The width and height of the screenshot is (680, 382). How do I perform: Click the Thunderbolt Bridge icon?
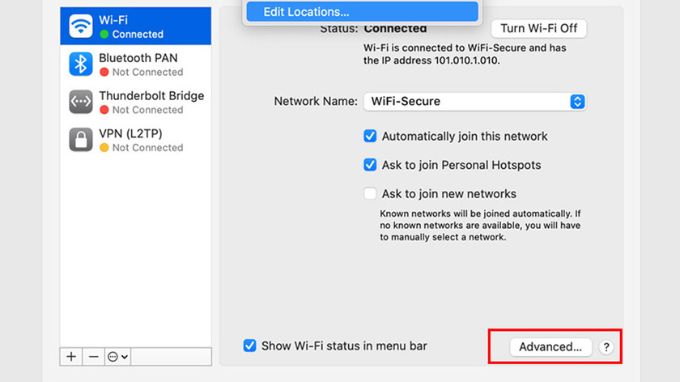(x=81, y=101)
